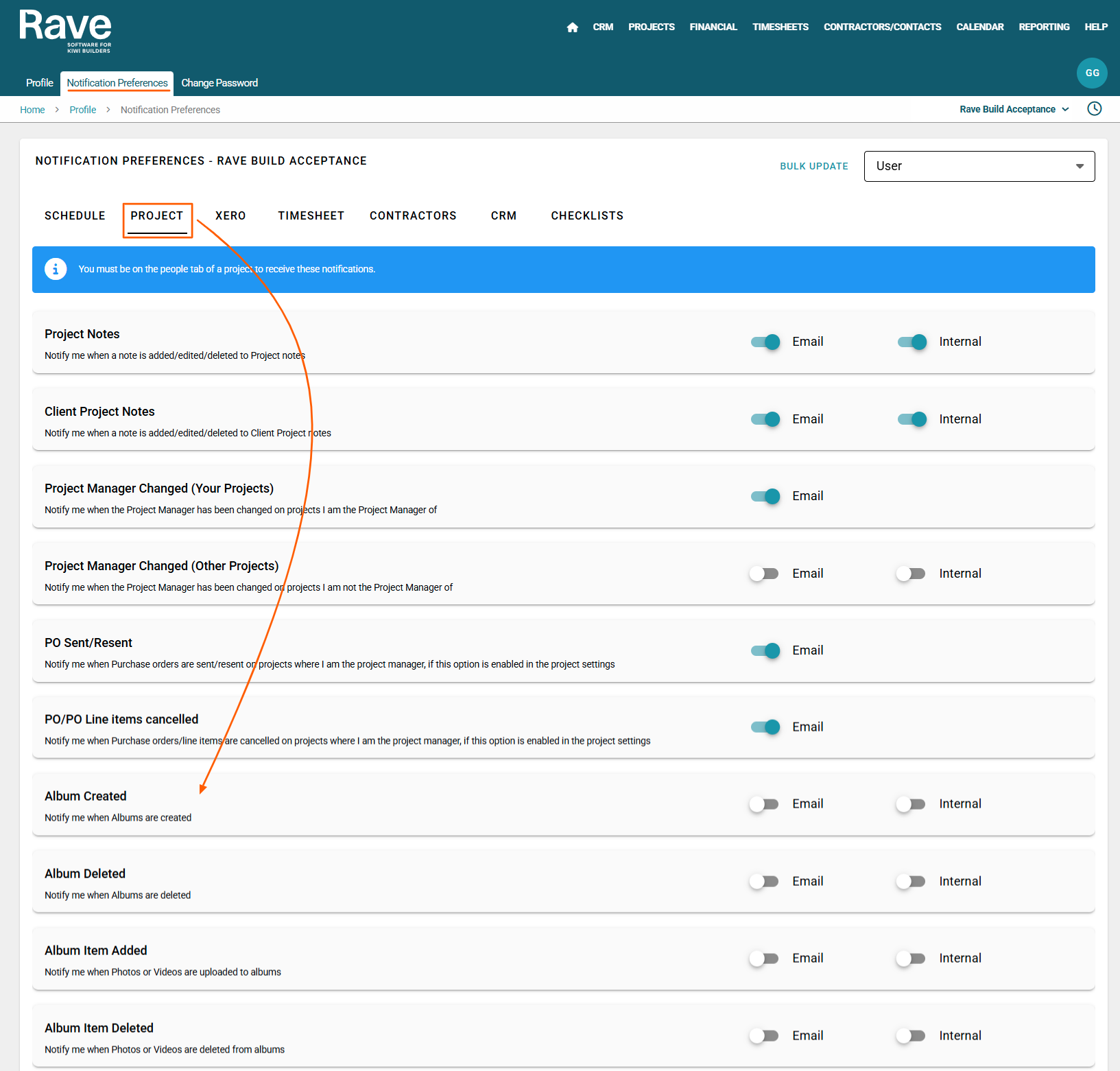Open the Profile tab in header
This screenshot has width=1120, height=1071.
pos(40,83)
